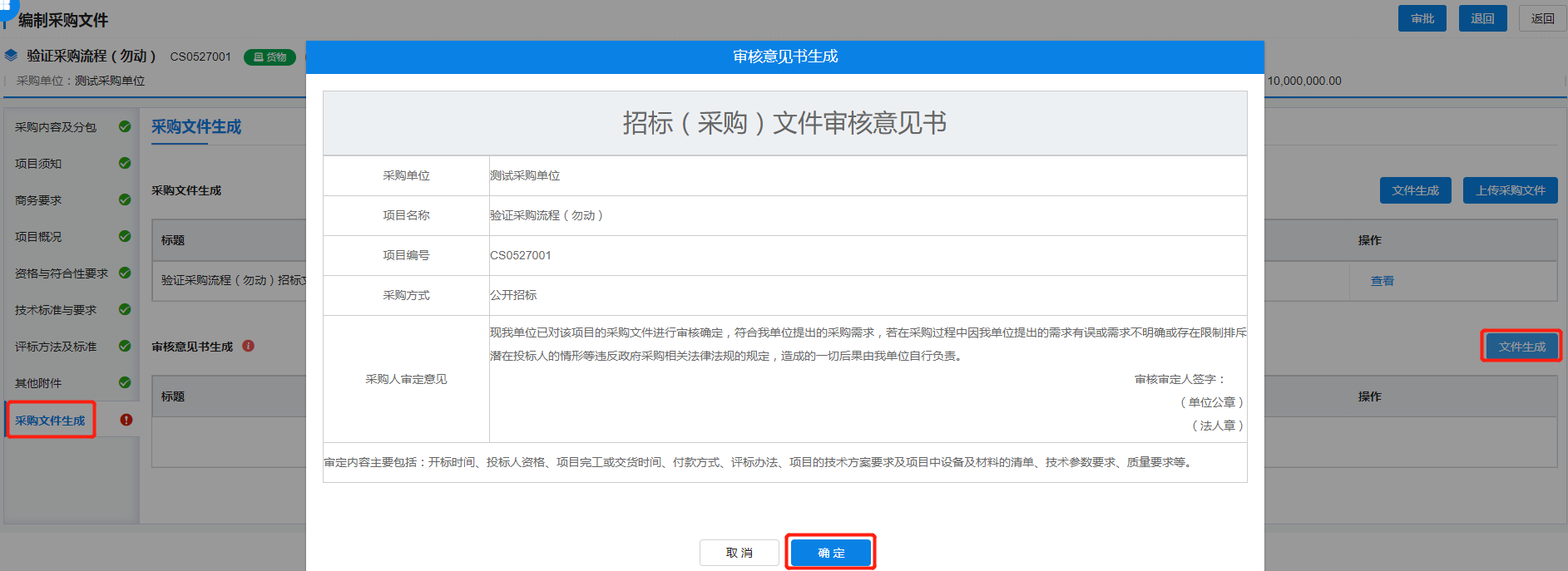
Task: Click green check icon beside 采购内容及分包
Action: point(125,127)
